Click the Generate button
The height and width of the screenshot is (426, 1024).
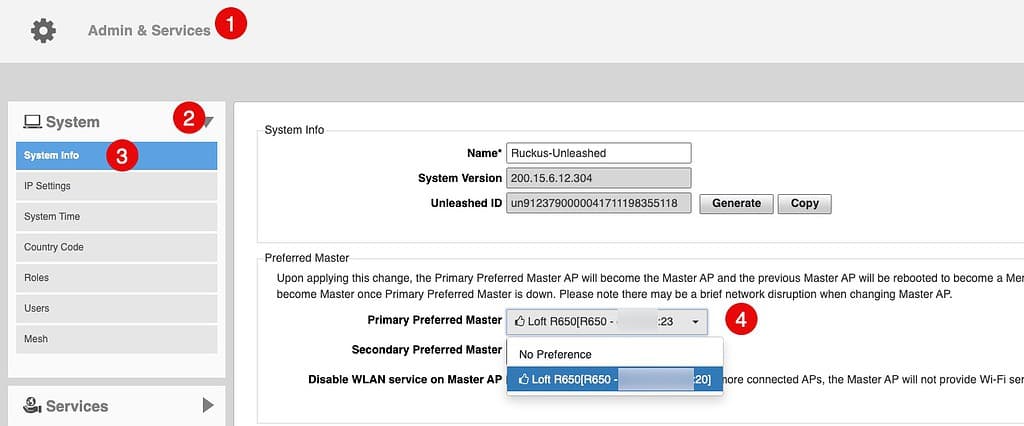coord(736,203)
